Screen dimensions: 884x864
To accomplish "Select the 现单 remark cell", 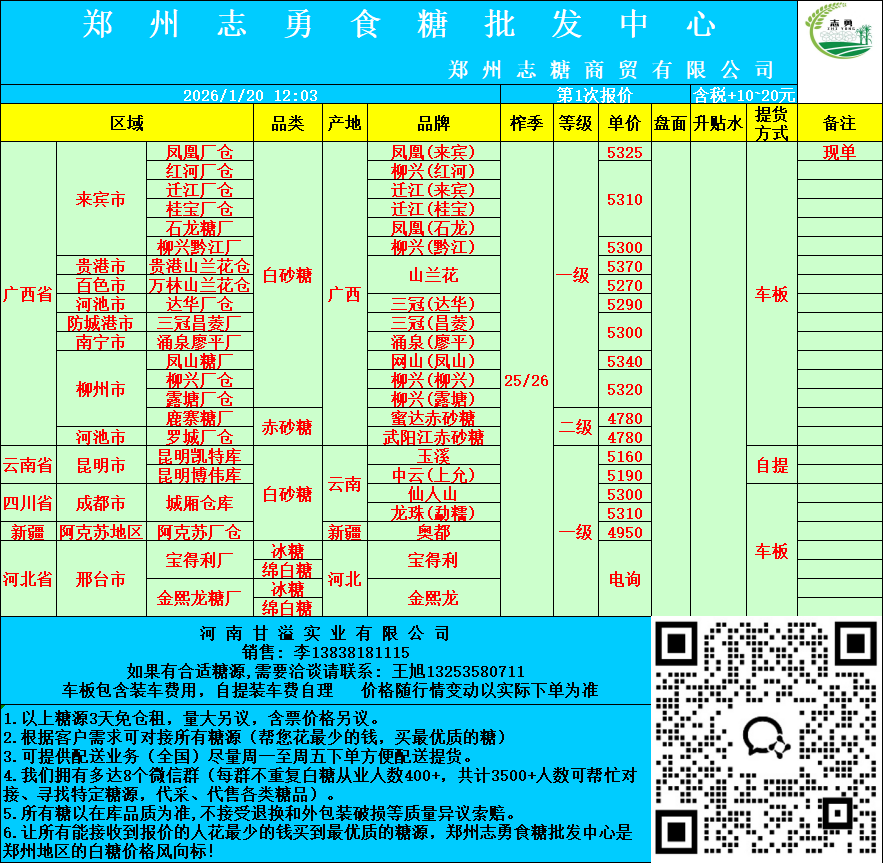I will pos(839,153).
